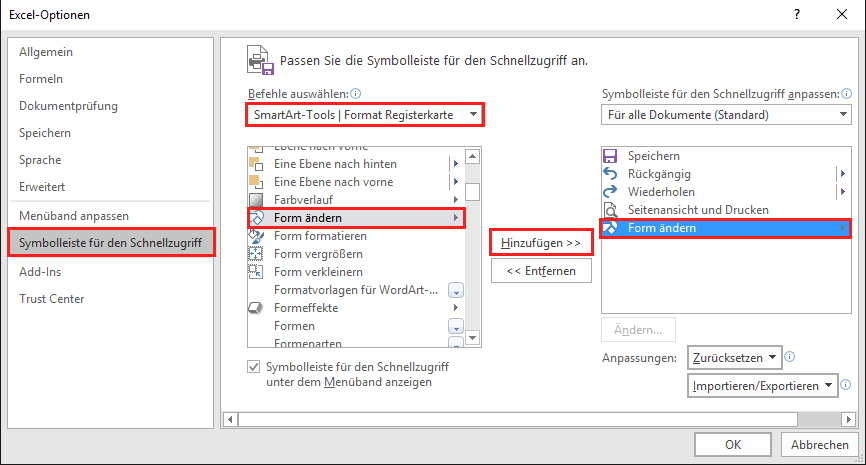Image resolution: width=866 pixels, height=465 pixels.
Task: Select the Seitenansicht und Drucken icon
Action: (610, 210)
